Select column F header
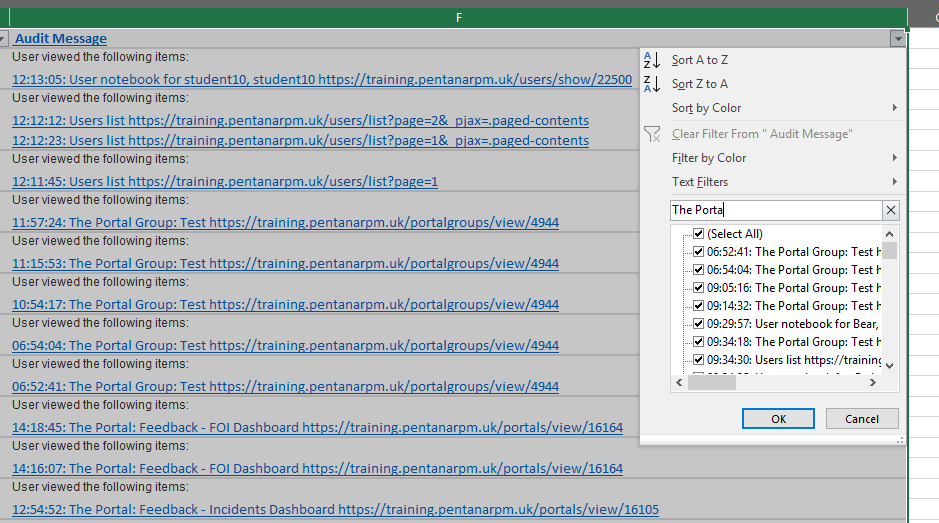The height and width of the screenshot is (523, 939). [x=459, y=17]
